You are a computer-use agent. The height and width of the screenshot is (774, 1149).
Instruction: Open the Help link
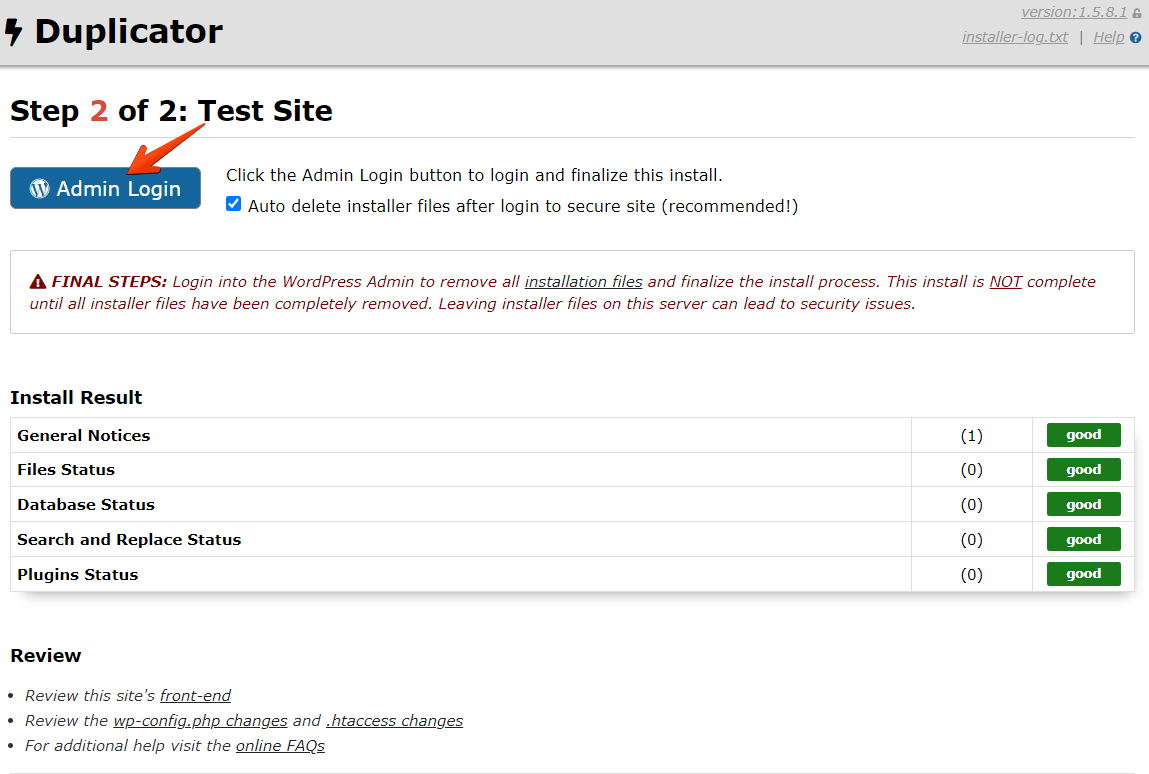pyautogui.click(x=1108, y=37)
